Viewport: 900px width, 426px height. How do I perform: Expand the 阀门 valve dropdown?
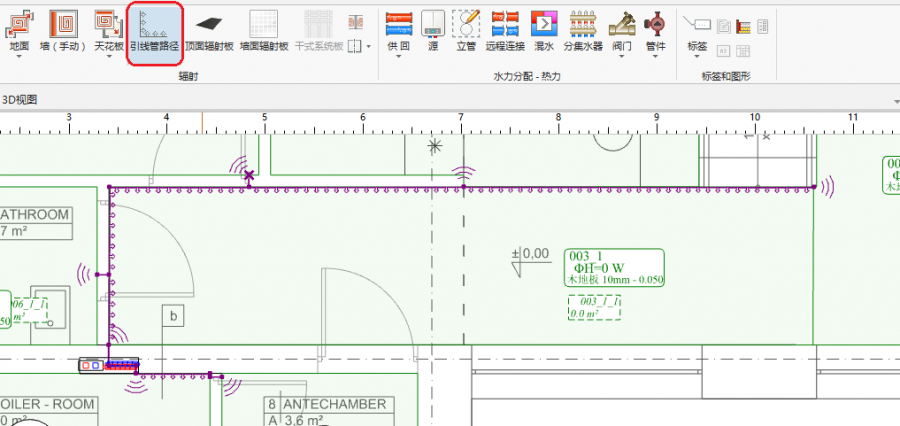[626, 56]
